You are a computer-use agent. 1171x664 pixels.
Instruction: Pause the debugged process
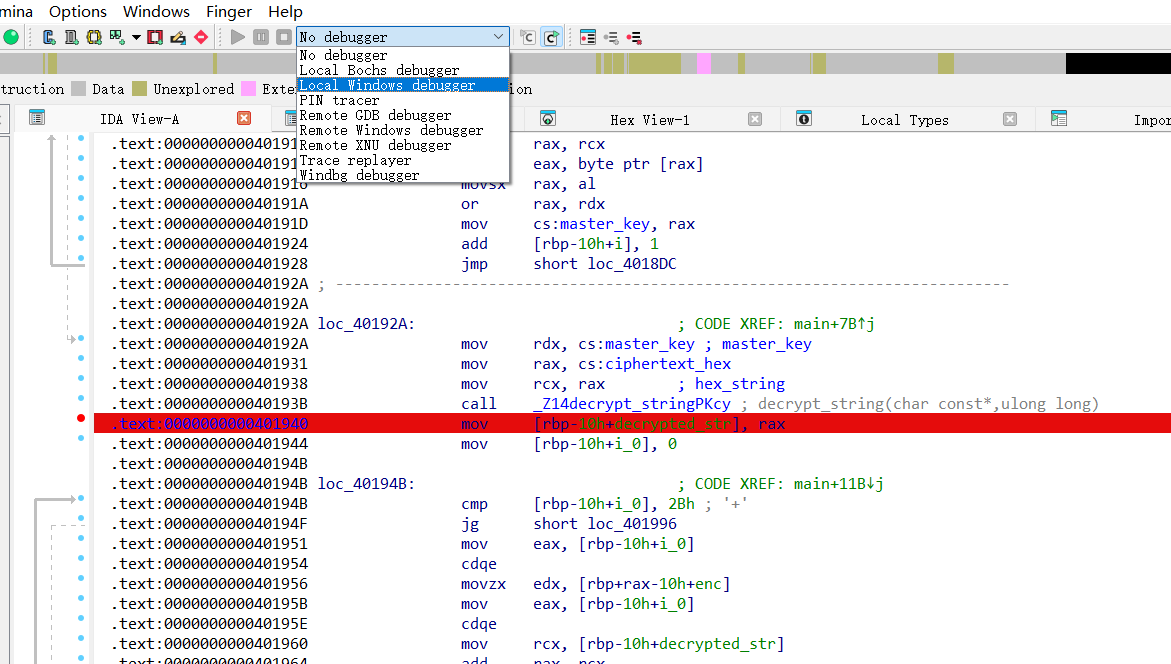(260, 37)
